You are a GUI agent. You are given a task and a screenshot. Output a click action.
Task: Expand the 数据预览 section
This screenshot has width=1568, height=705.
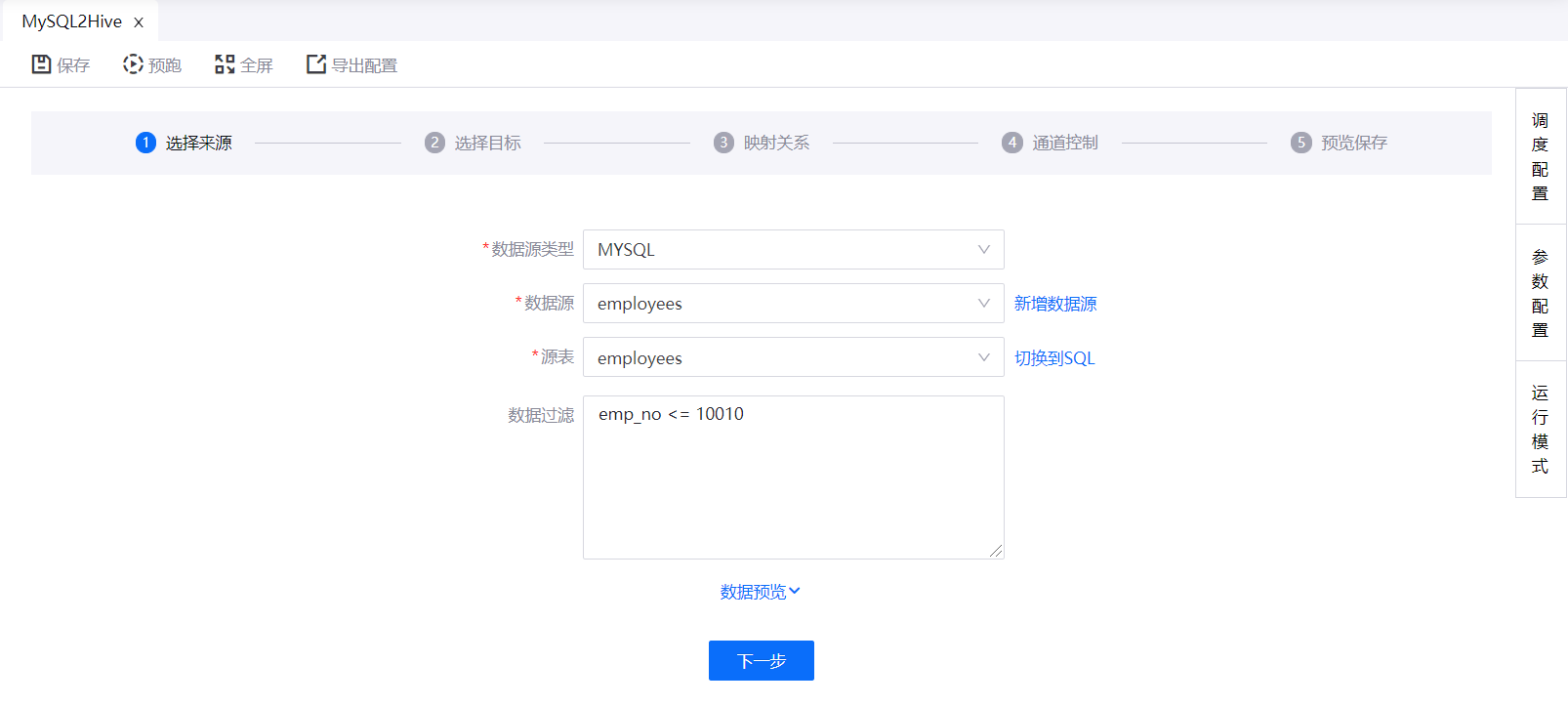point(760,592)
